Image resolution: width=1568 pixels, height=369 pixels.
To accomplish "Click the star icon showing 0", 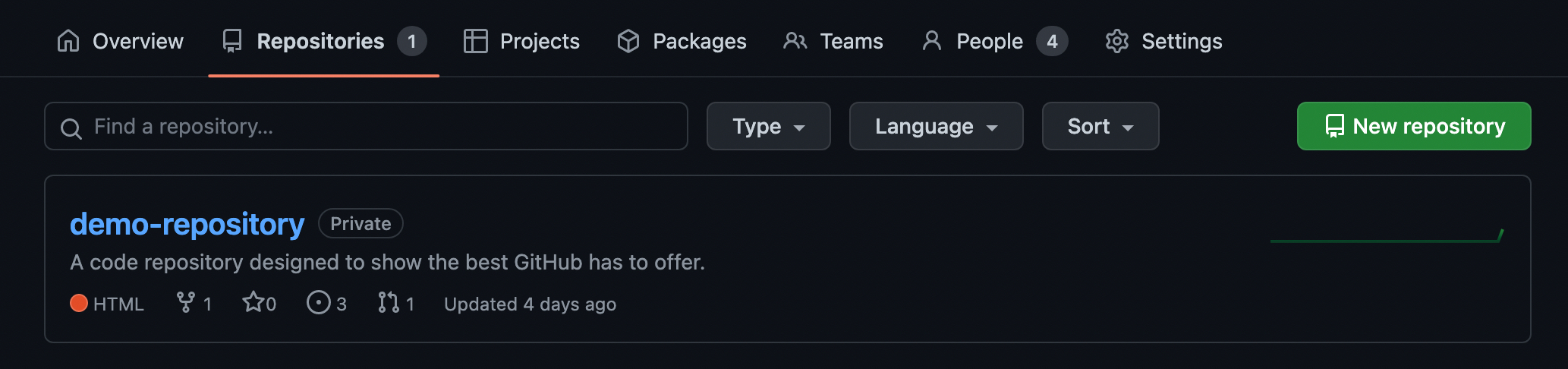I will (x=252, y=302).
